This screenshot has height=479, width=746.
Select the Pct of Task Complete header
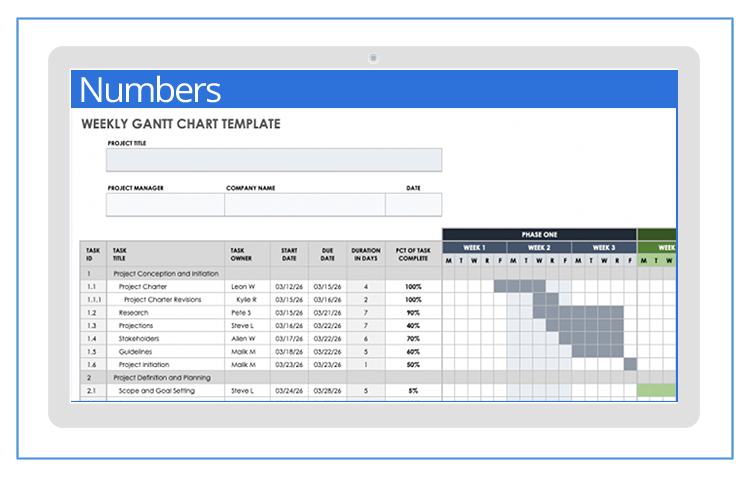click(x=413, y=254)
